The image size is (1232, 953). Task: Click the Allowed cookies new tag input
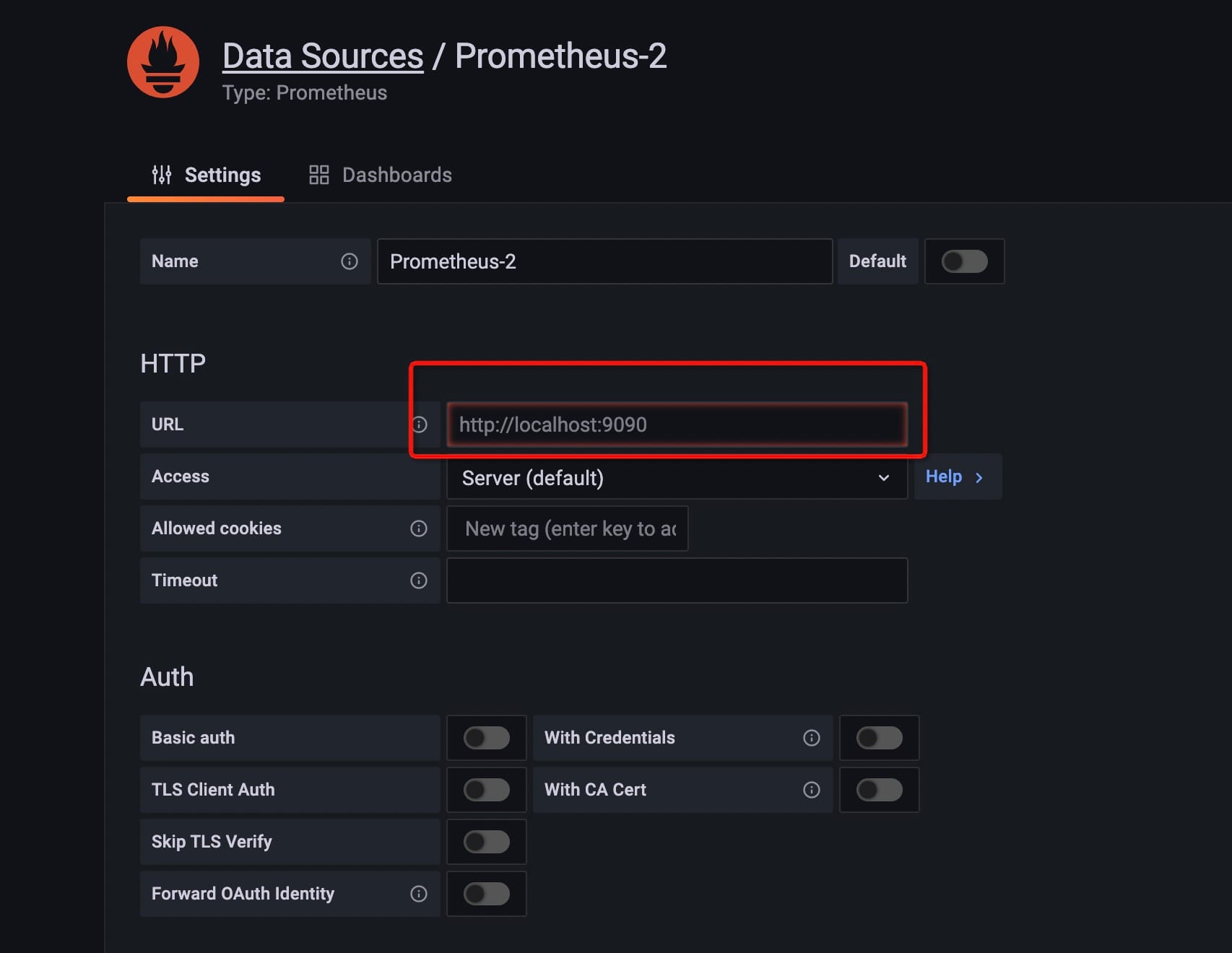point(568,528)
